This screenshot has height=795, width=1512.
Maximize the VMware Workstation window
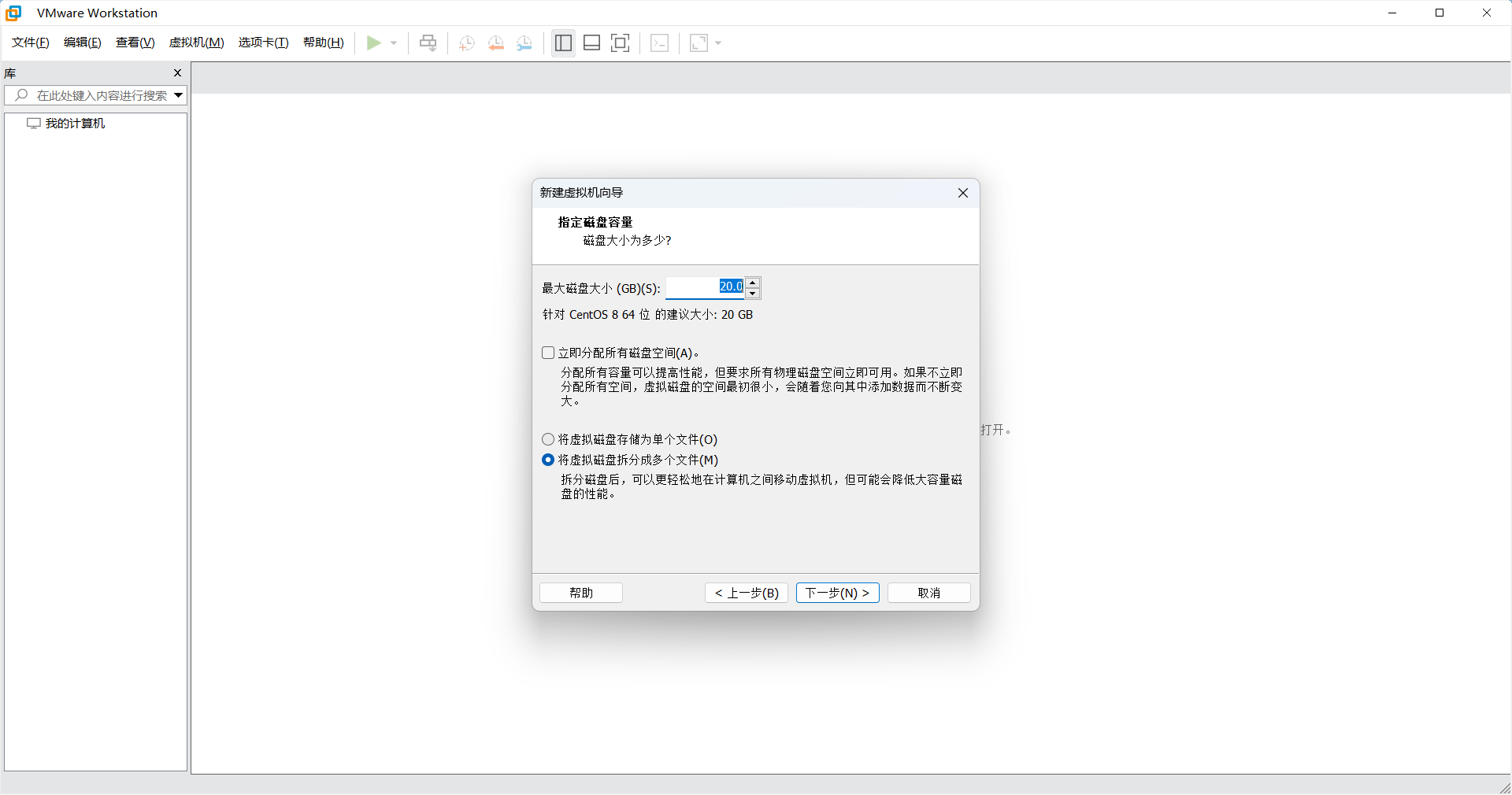[x=1440, y=13]
